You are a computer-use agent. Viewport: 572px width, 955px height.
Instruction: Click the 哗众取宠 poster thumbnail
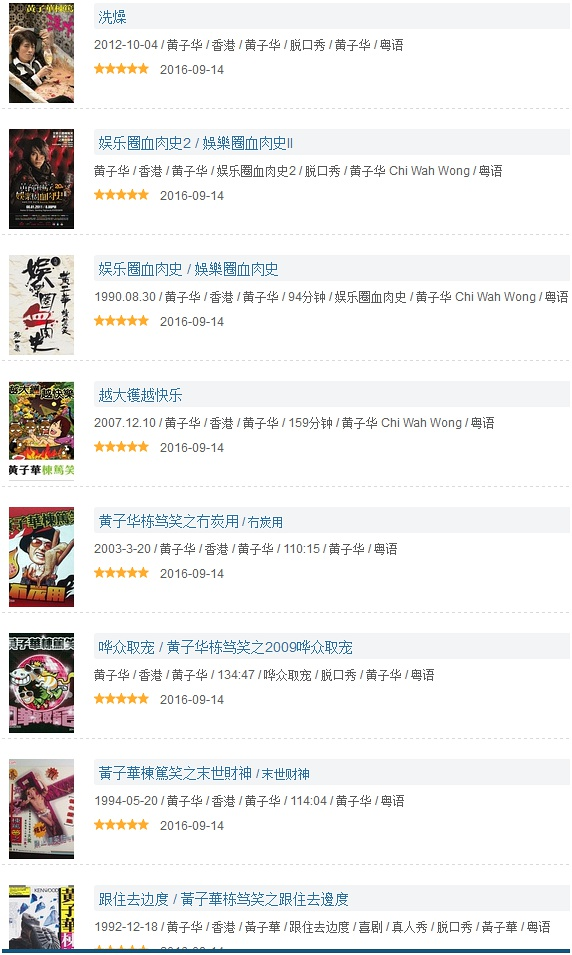41,683
